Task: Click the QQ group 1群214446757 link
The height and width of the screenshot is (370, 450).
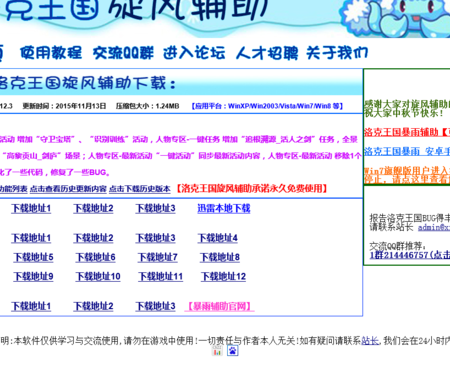Action: pos(410,255)
